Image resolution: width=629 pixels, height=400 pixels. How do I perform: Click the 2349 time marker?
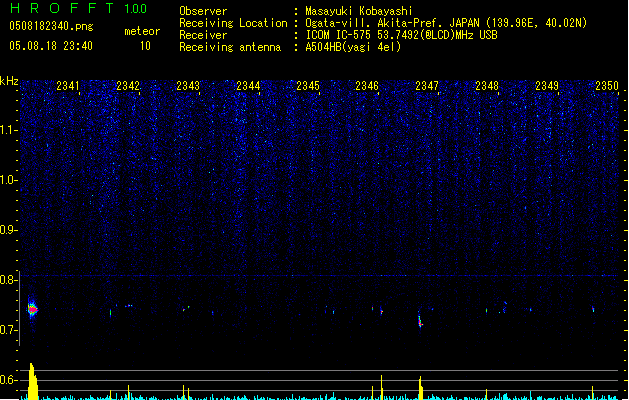click(x=547, y=86)
